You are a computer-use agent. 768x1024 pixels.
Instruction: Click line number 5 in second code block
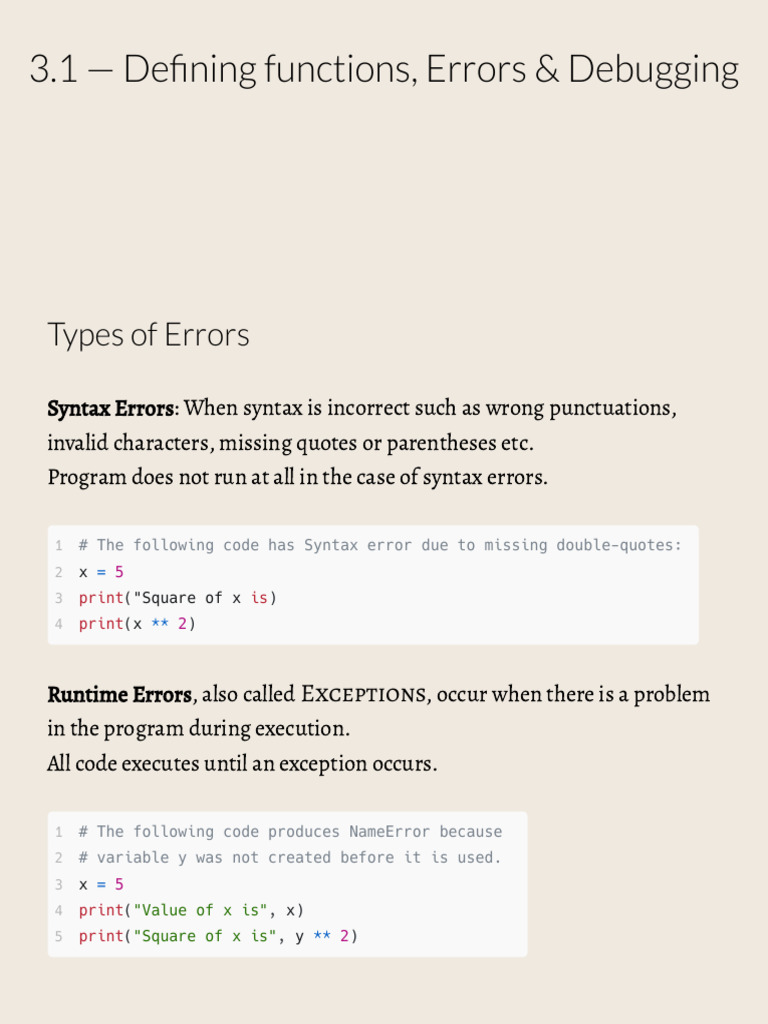click(59, 936)
